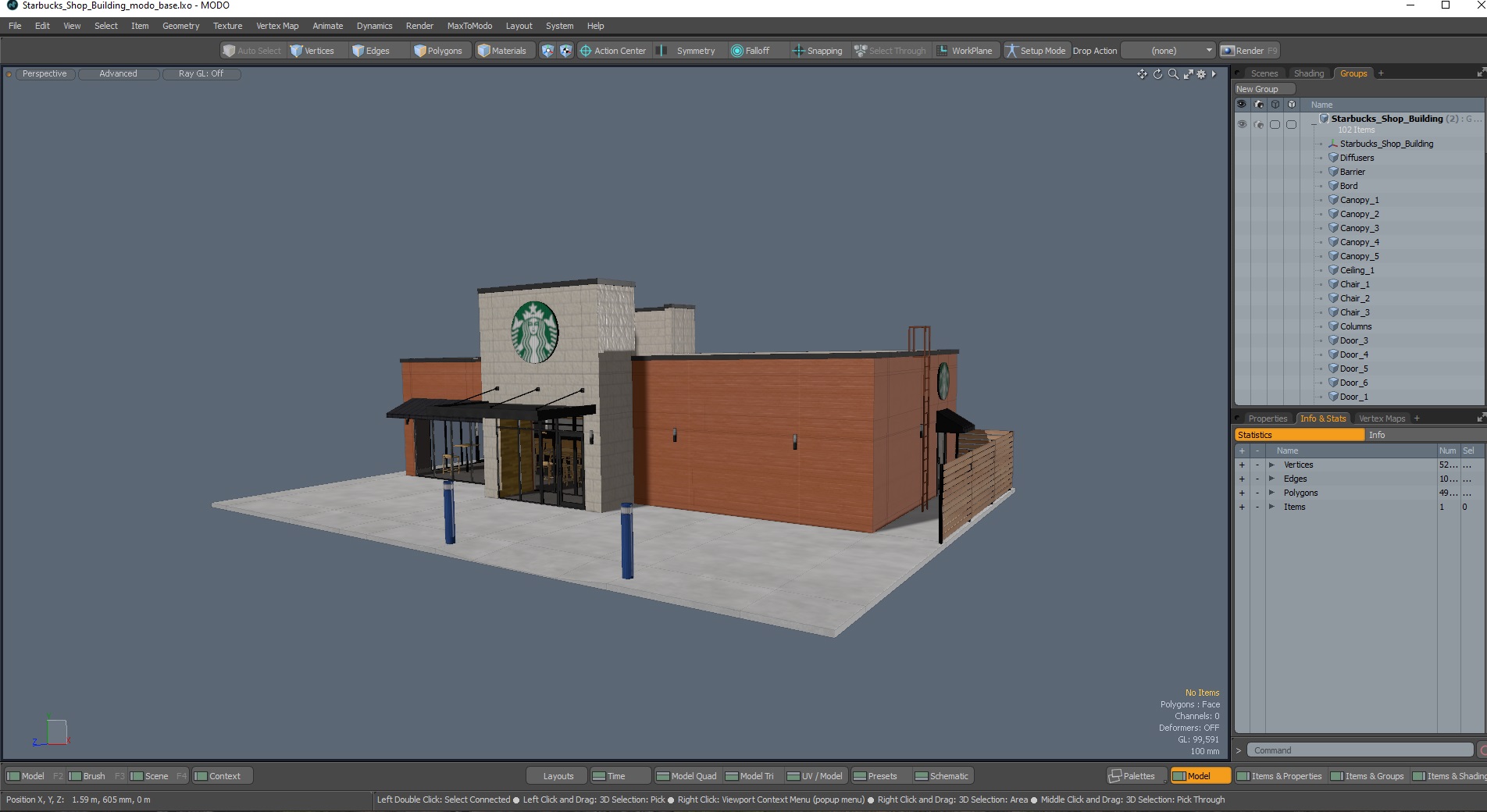Switch to the Scenes tab

point(1264,73)
